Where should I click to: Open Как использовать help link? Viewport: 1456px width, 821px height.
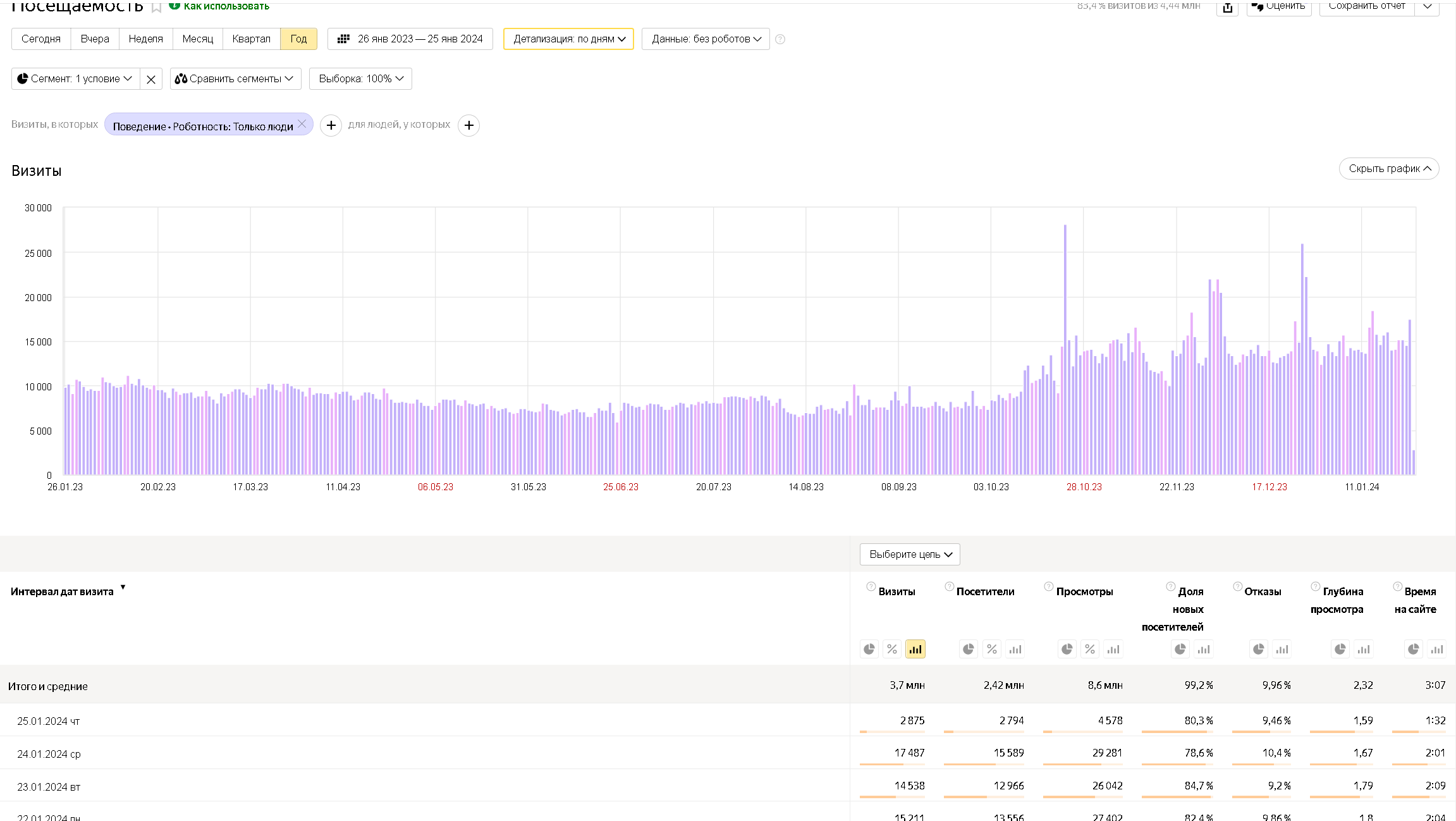tap(226, 6)
